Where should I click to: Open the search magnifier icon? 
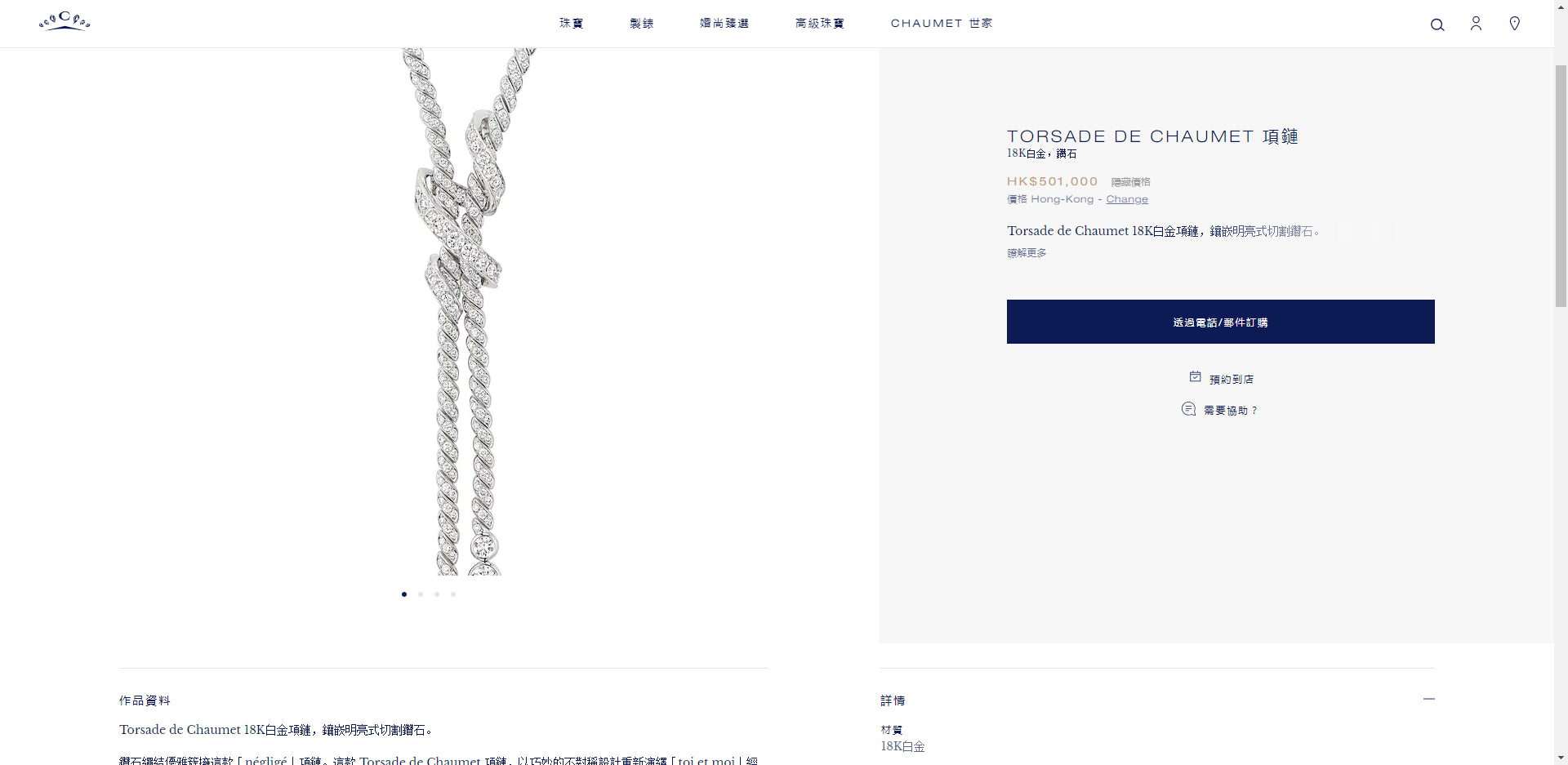[1437, 24]
